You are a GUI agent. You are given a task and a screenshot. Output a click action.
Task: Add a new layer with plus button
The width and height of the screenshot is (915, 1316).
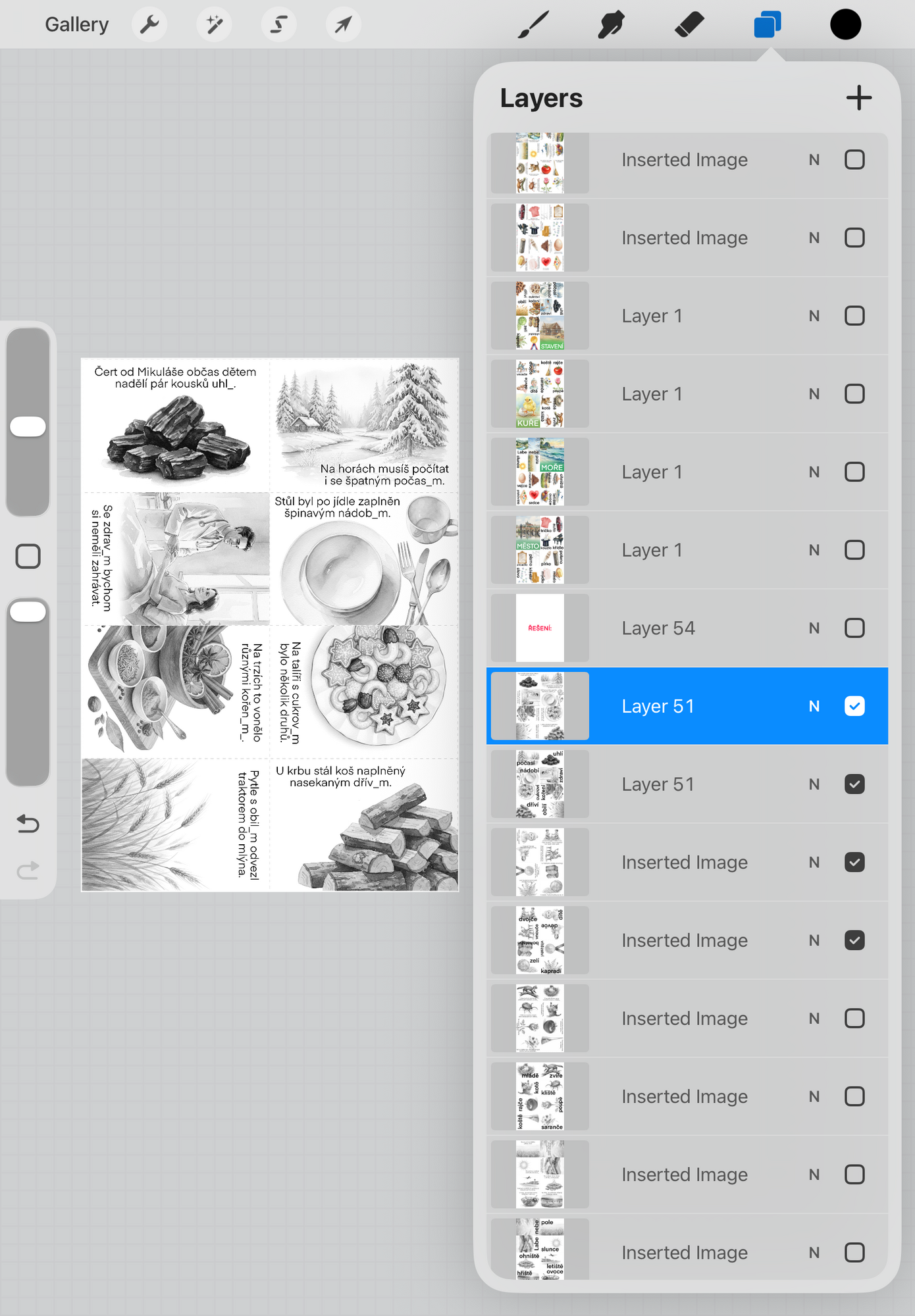pos(858,98)
